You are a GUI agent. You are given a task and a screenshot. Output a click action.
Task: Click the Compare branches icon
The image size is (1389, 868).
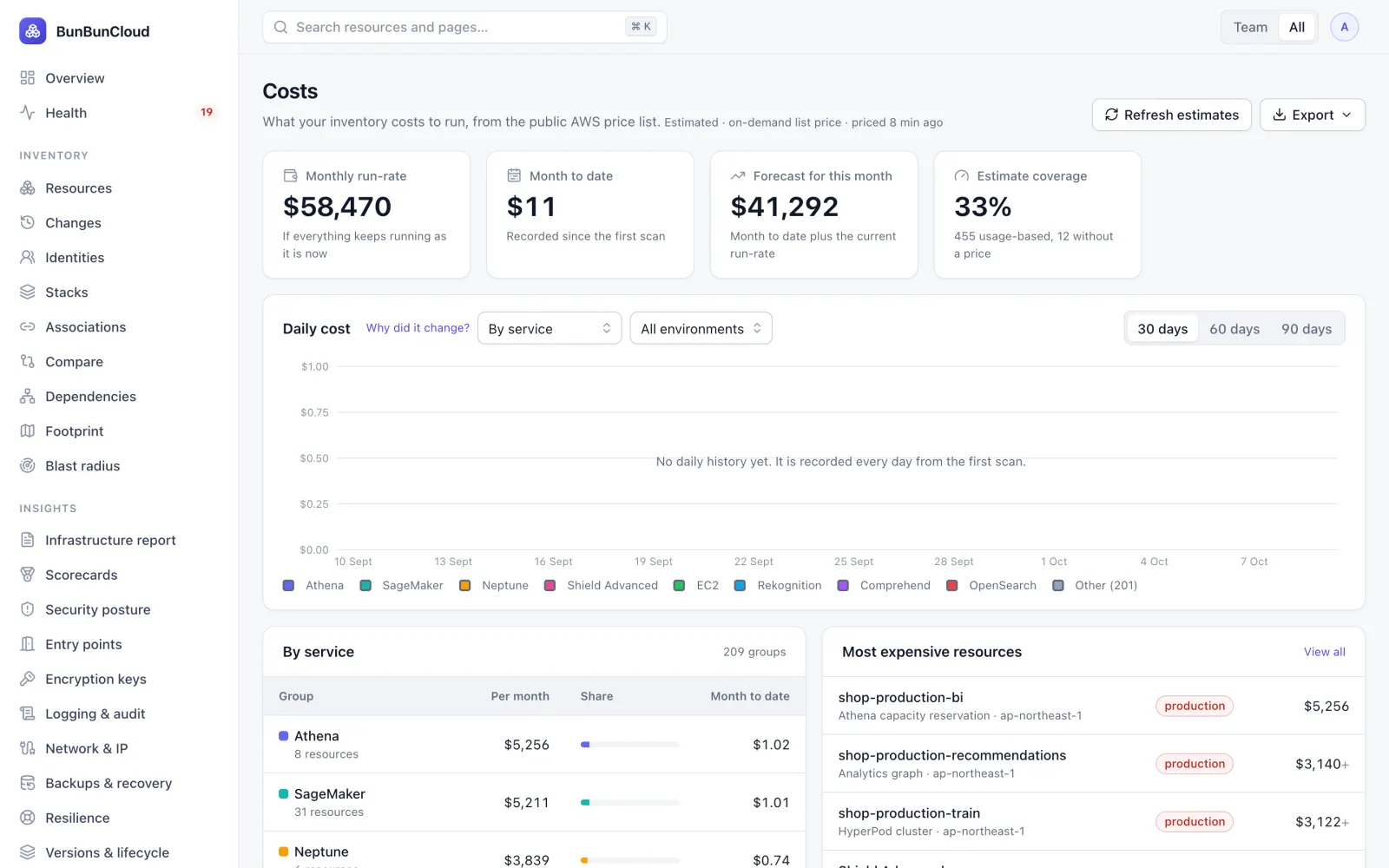pyautogui.click(x=28, y=362)
